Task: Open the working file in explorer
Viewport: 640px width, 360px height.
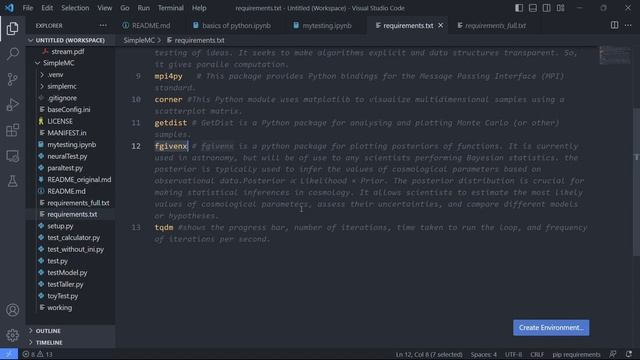Action: coord(60,308)
